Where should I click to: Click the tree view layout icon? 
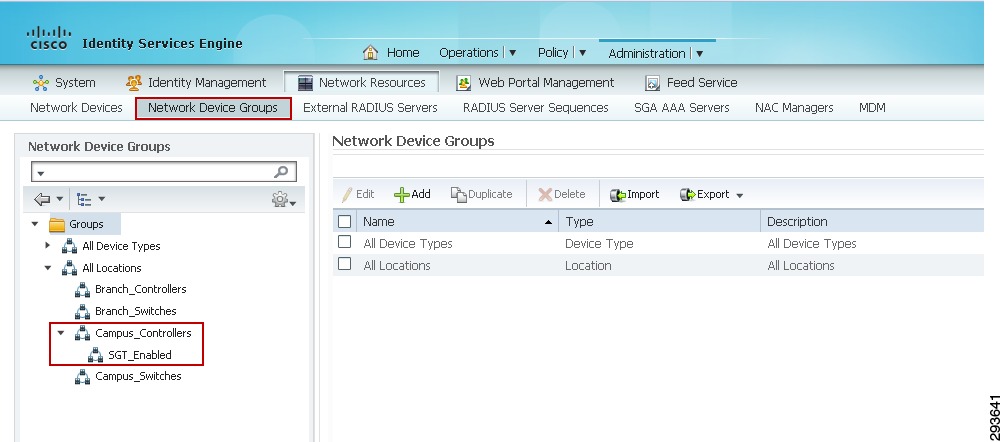click(84, 200)
